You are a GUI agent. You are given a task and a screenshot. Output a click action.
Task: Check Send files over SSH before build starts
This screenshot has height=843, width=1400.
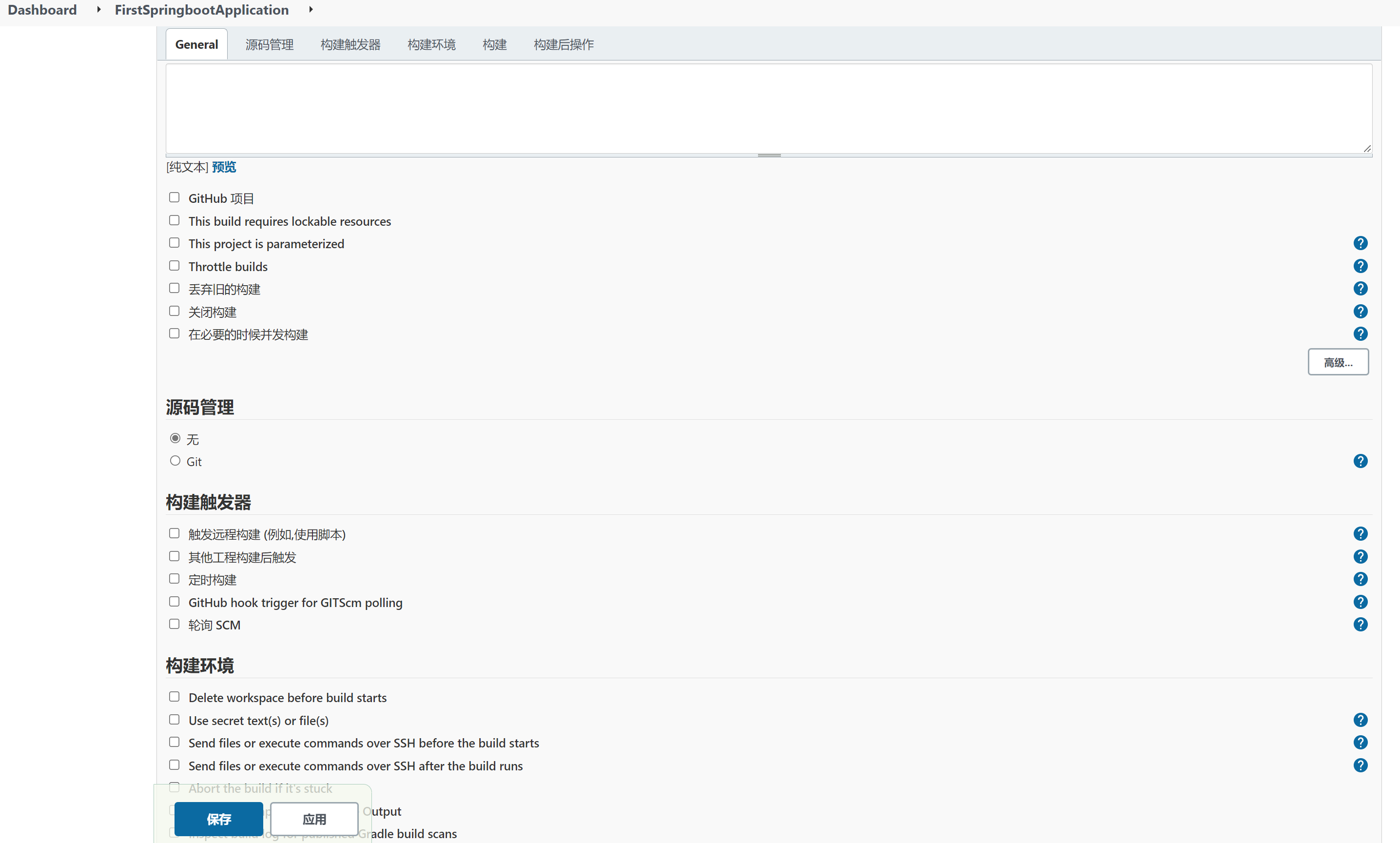point(175,742)
